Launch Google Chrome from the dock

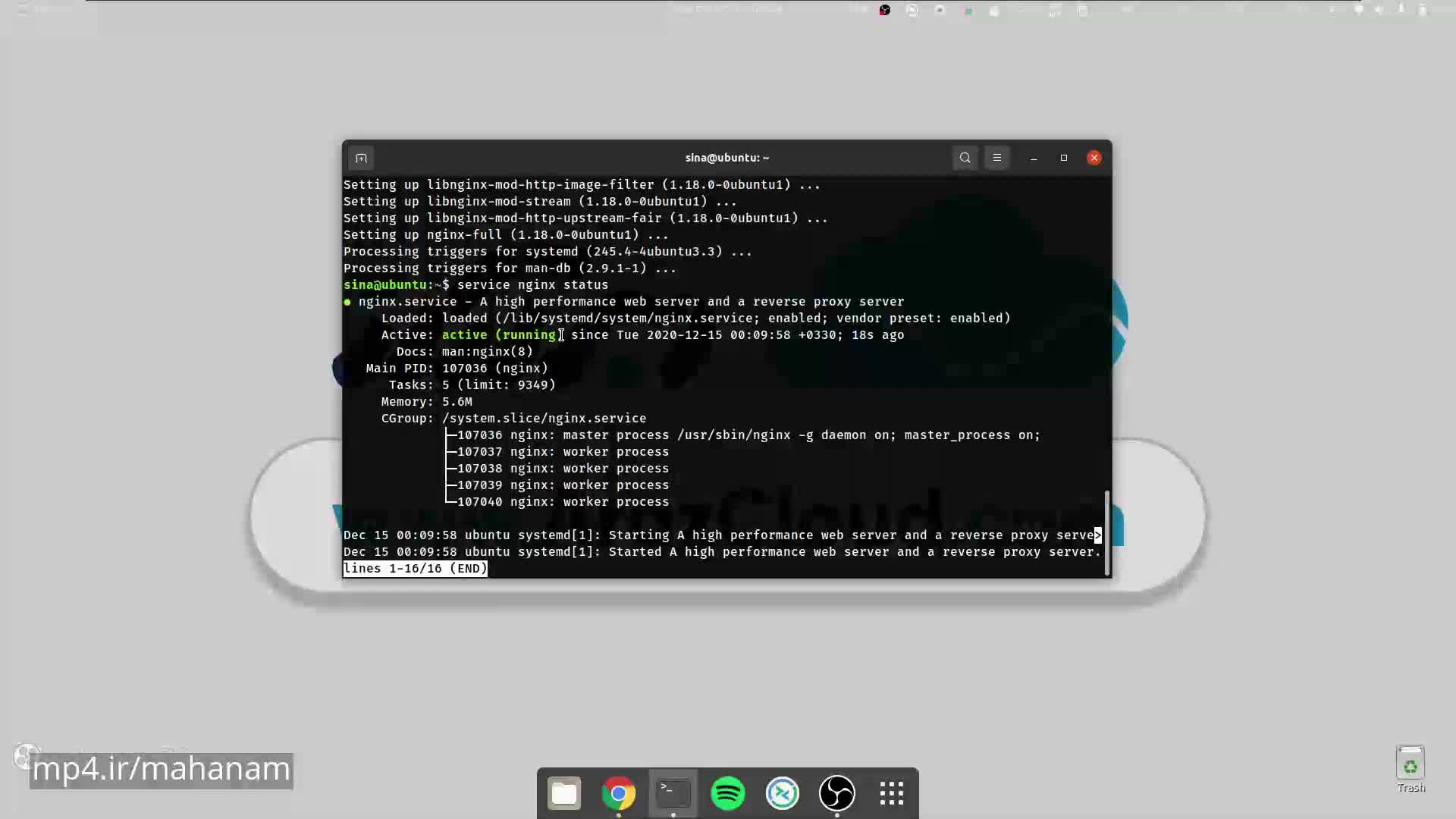pos(619,793)
